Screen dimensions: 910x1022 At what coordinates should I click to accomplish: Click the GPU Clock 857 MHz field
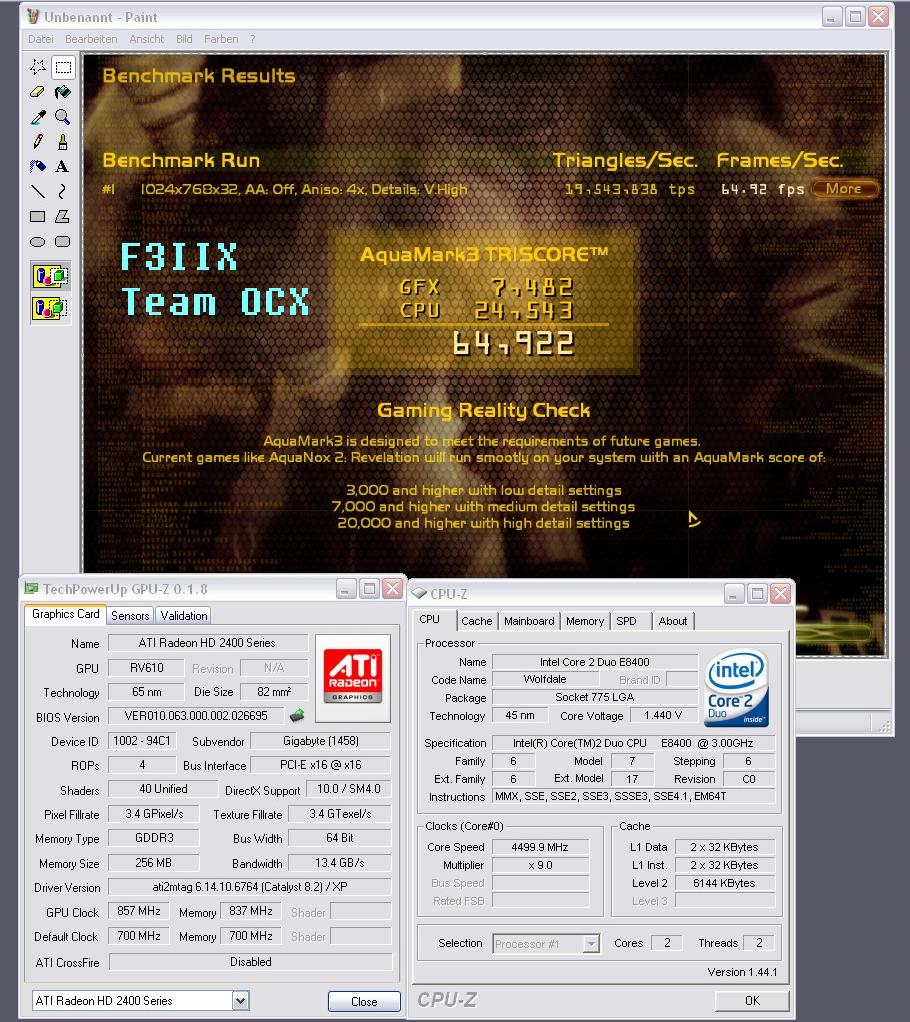point(139,911)
